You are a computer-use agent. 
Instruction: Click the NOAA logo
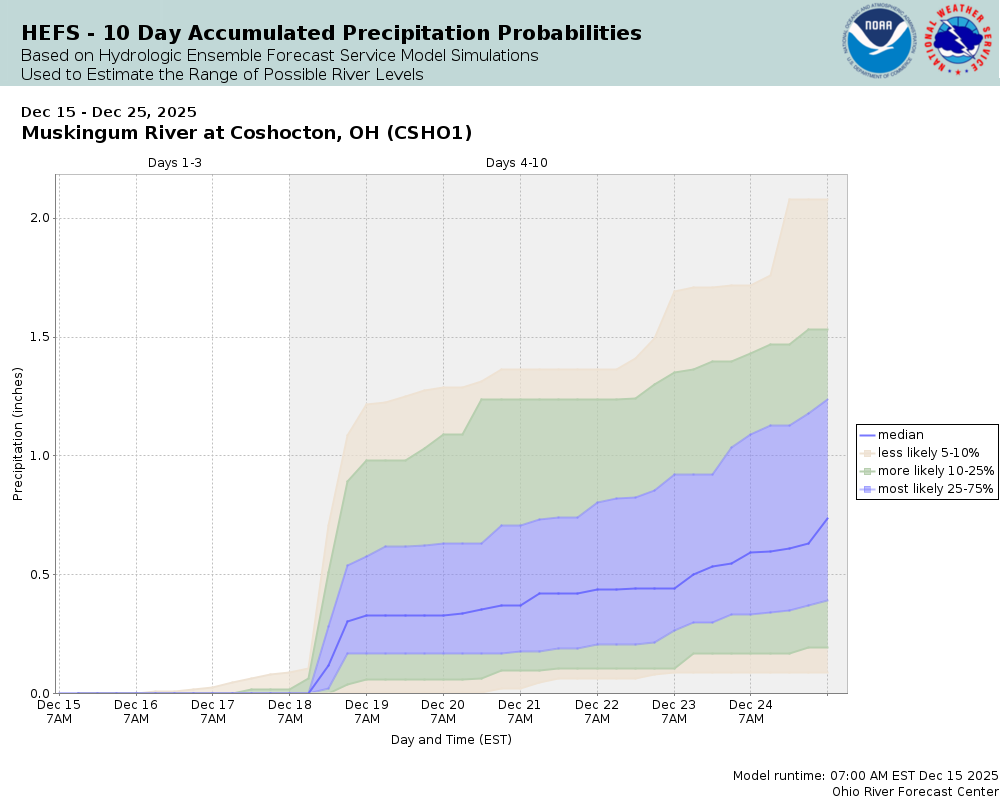(x=878, y=41)
